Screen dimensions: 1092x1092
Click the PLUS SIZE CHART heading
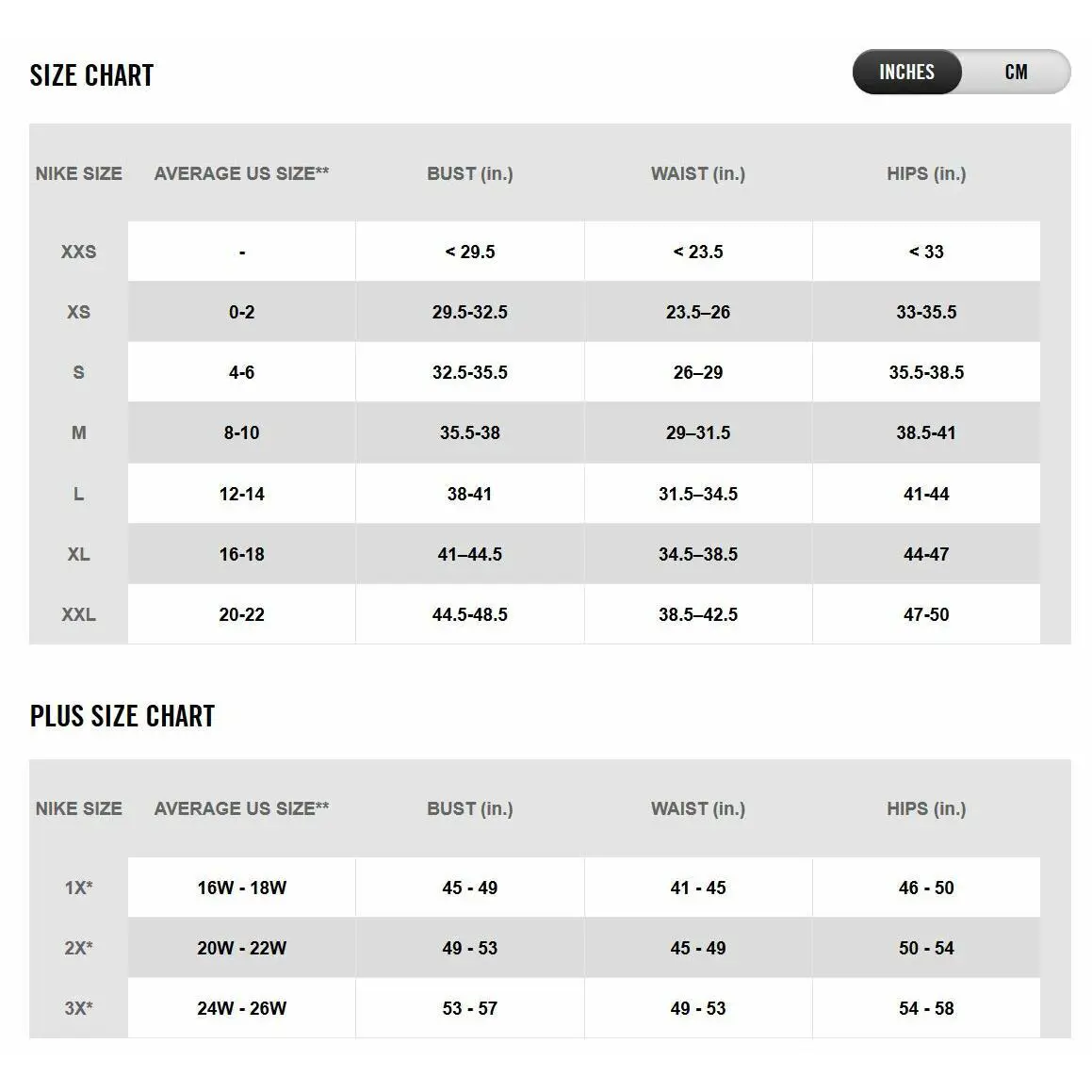point(122,716)
